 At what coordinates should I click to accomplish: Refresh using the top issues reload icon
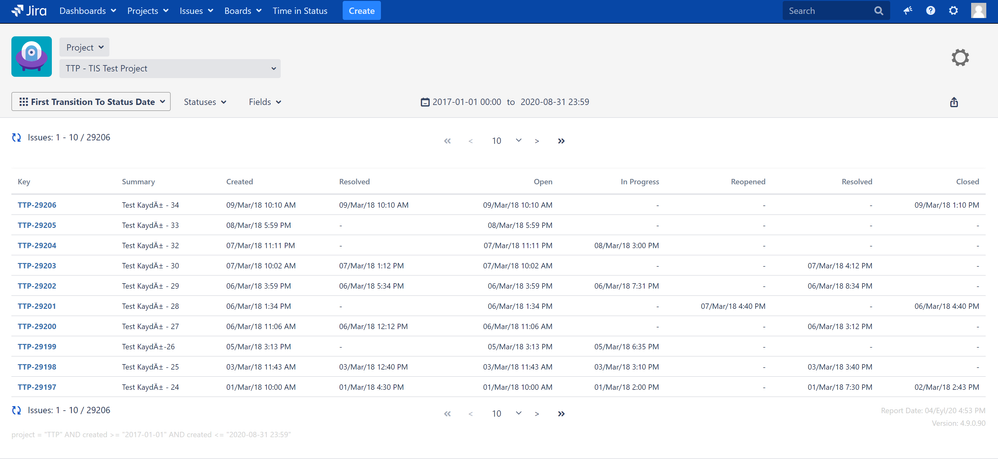(x=17, y=138)
